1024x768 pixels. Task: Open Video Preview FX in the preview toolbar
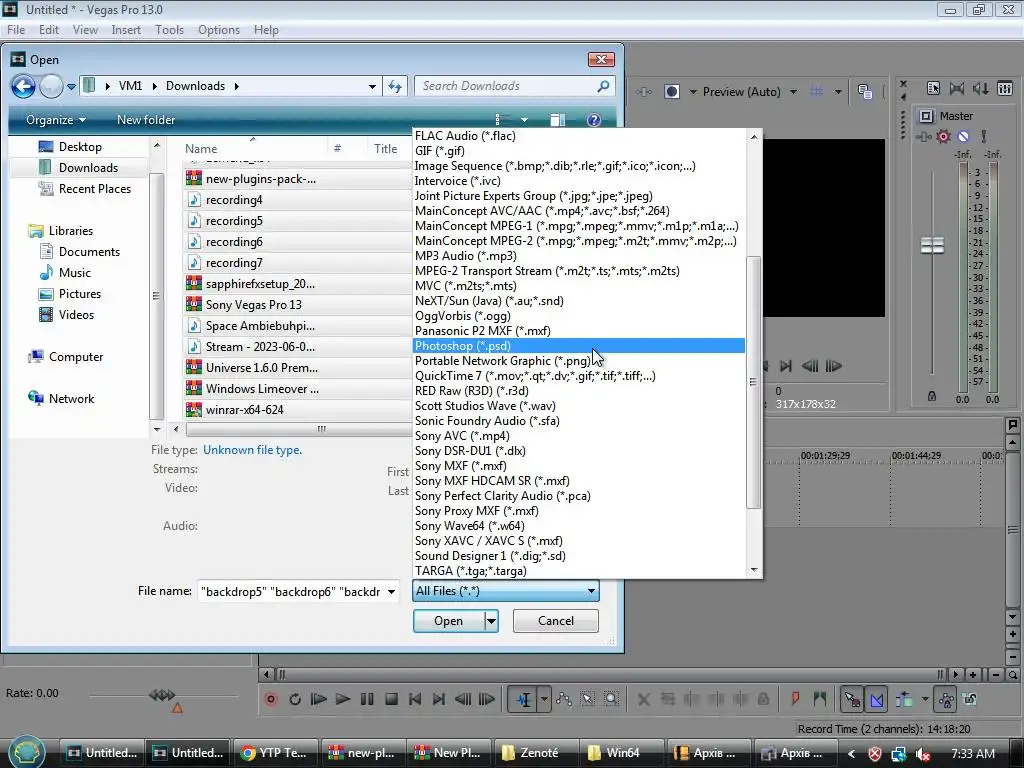tap(644, 91)
